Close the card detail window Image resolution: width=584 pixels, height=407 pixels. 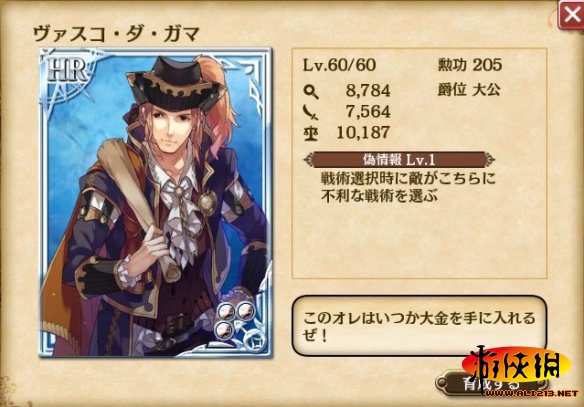tap(571, 15)
